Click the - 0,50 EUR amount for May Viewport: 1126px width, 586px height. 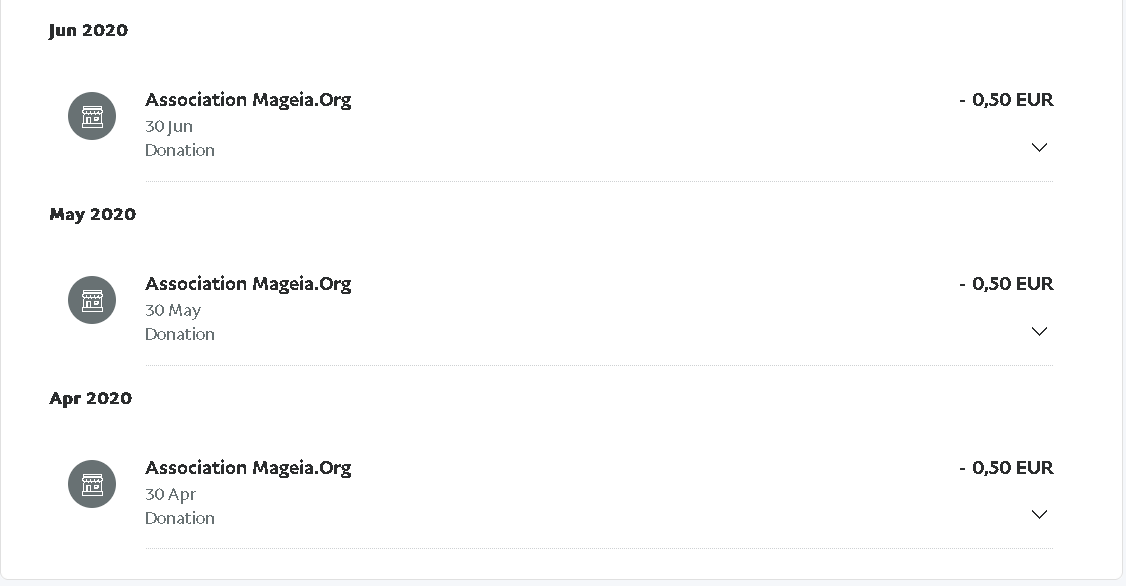click(1006, 284)
